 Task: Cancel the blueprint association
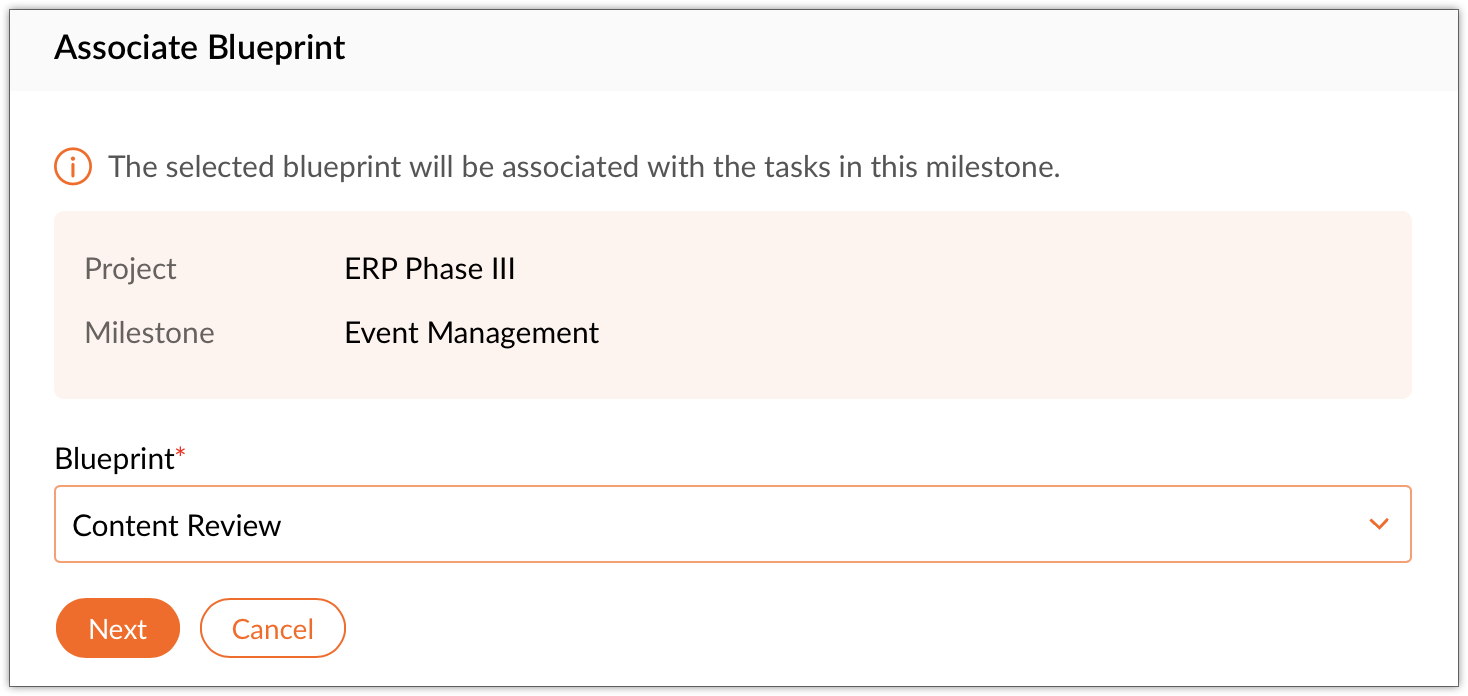273,628
